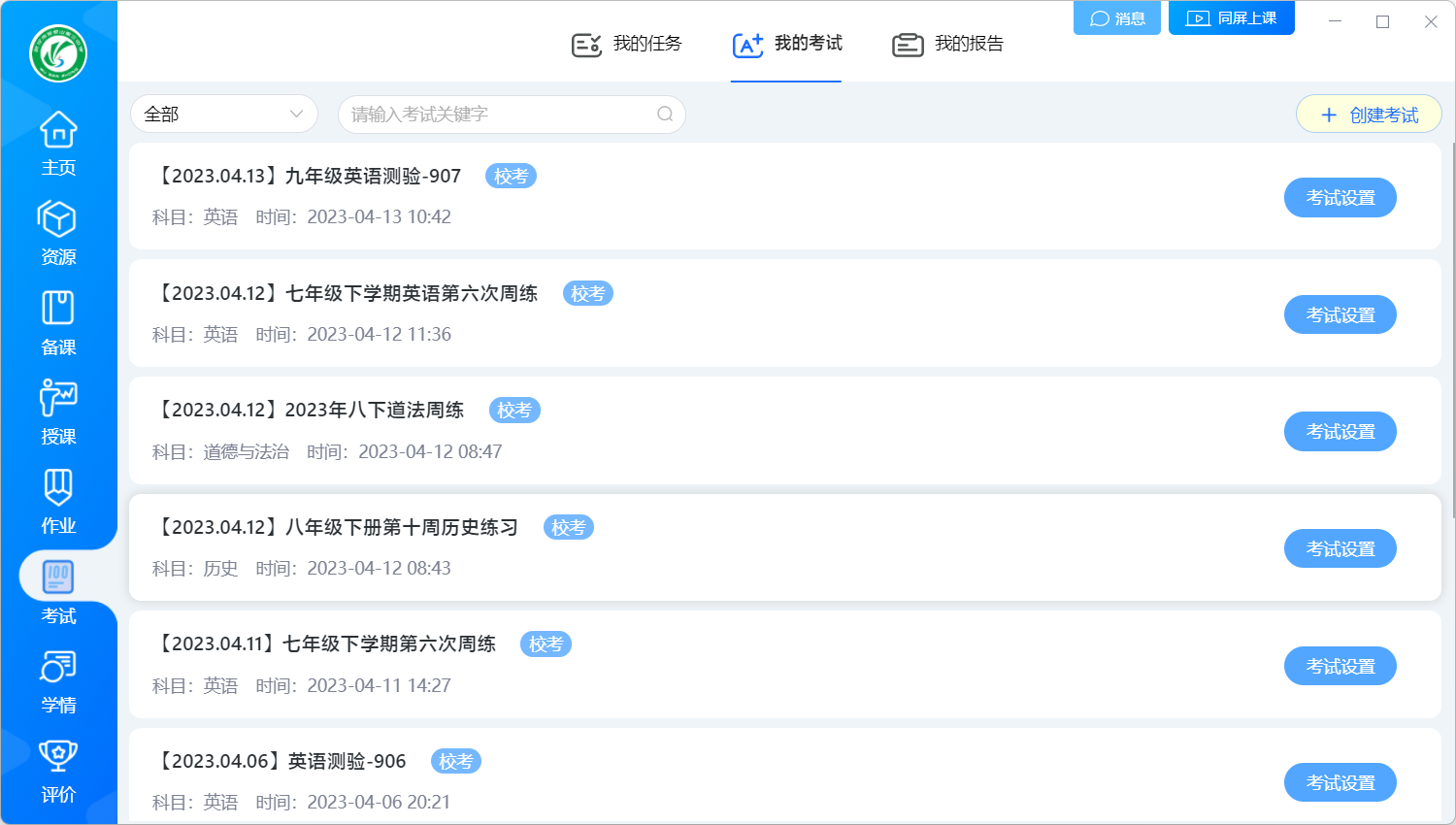
Task: Start 同屏上课 screen sharing class
Action: 1231,18
